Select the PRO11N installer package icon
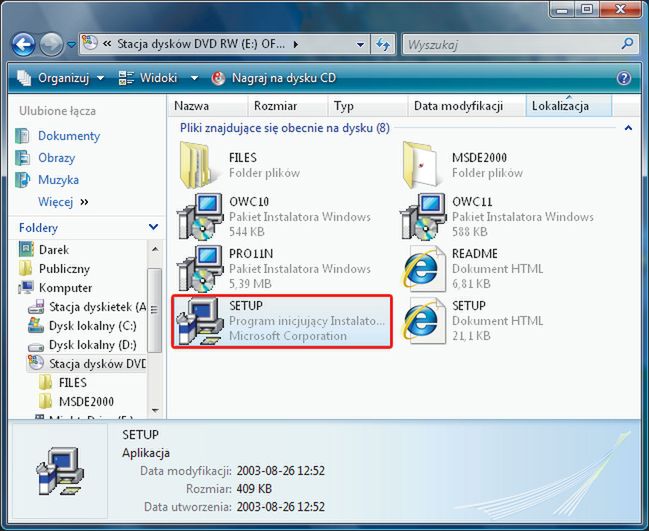The height and width of the screenshot is (531, 649). coord(200,269)
